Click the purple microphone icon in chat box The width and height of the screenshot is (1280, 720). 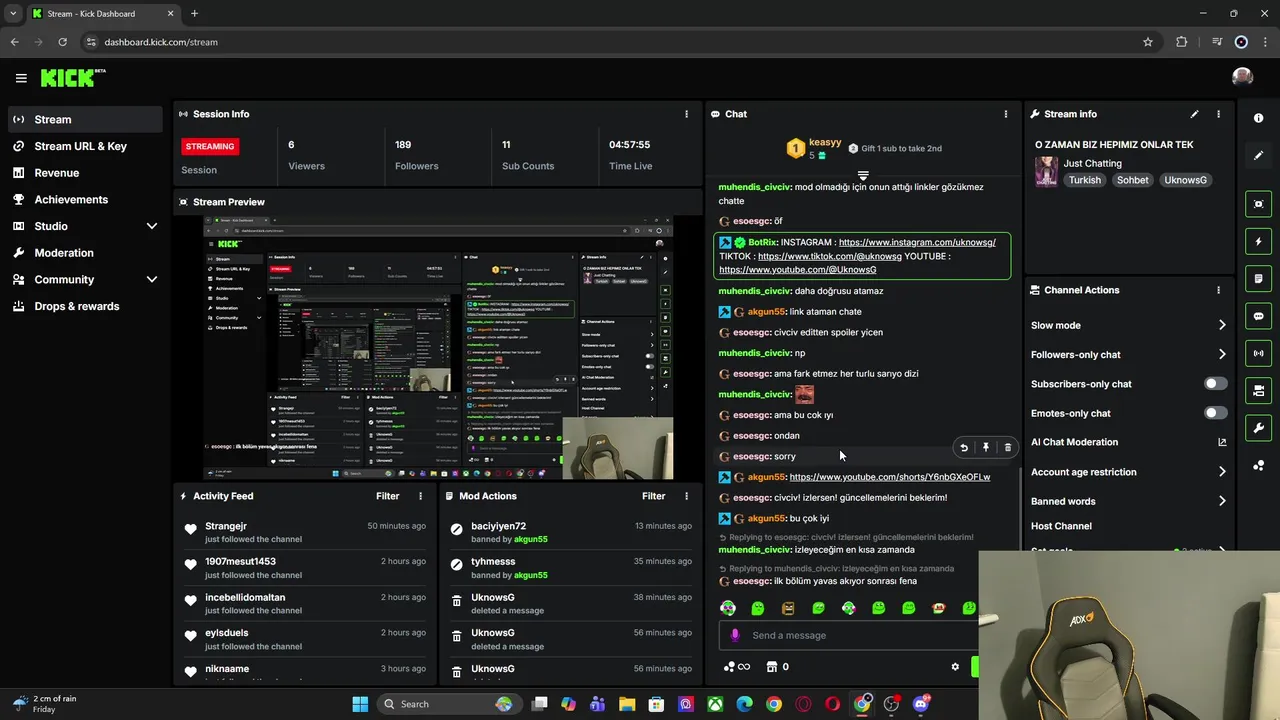coord(735,635)
